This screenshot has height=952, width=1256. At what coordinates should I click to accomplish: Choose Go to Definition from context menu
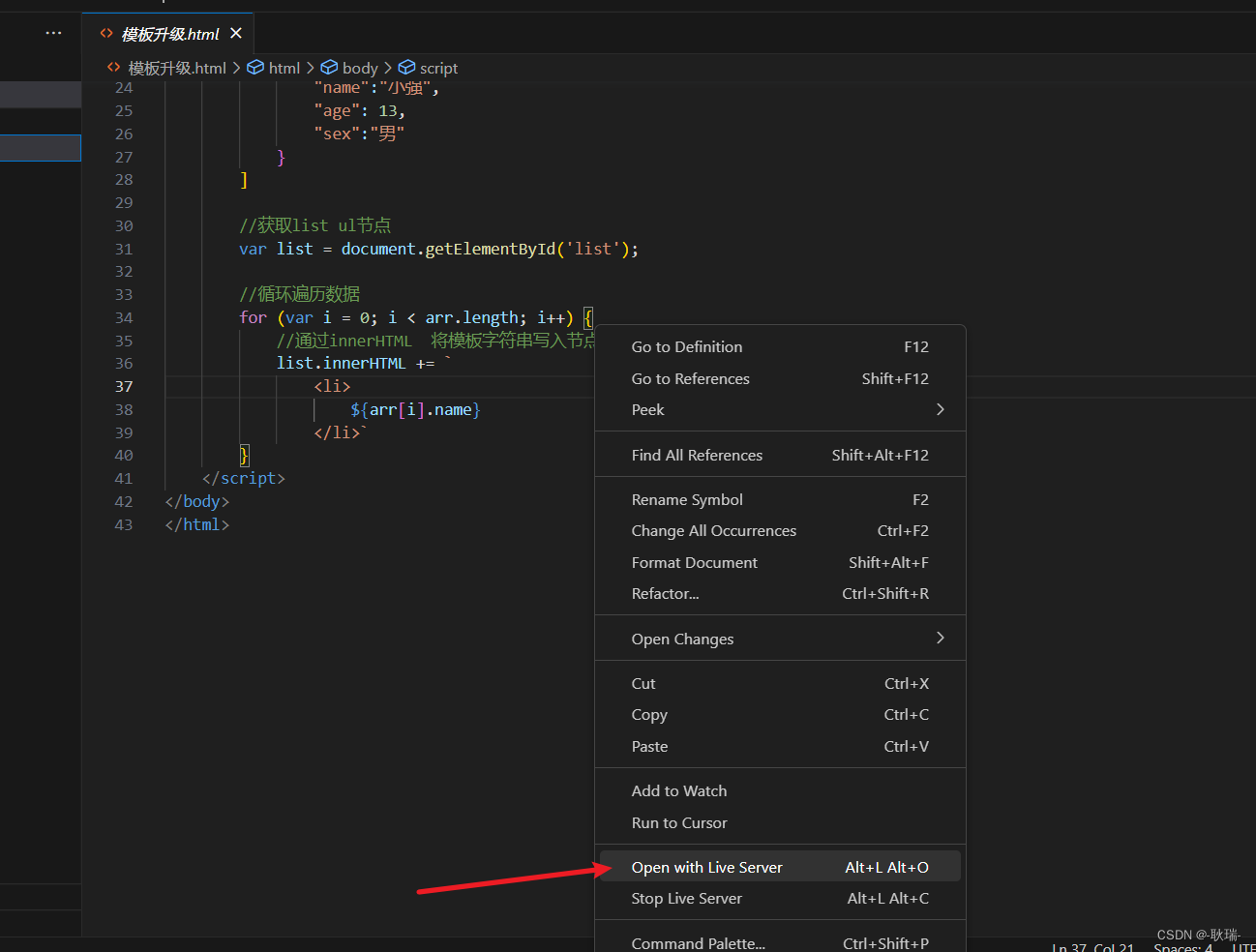click(780, 346)
